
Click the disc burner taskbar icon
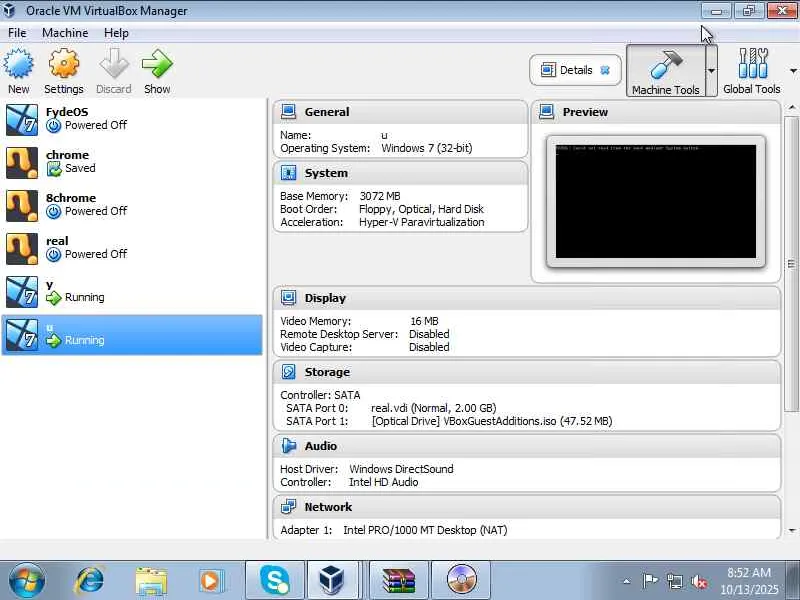[461, 580]
